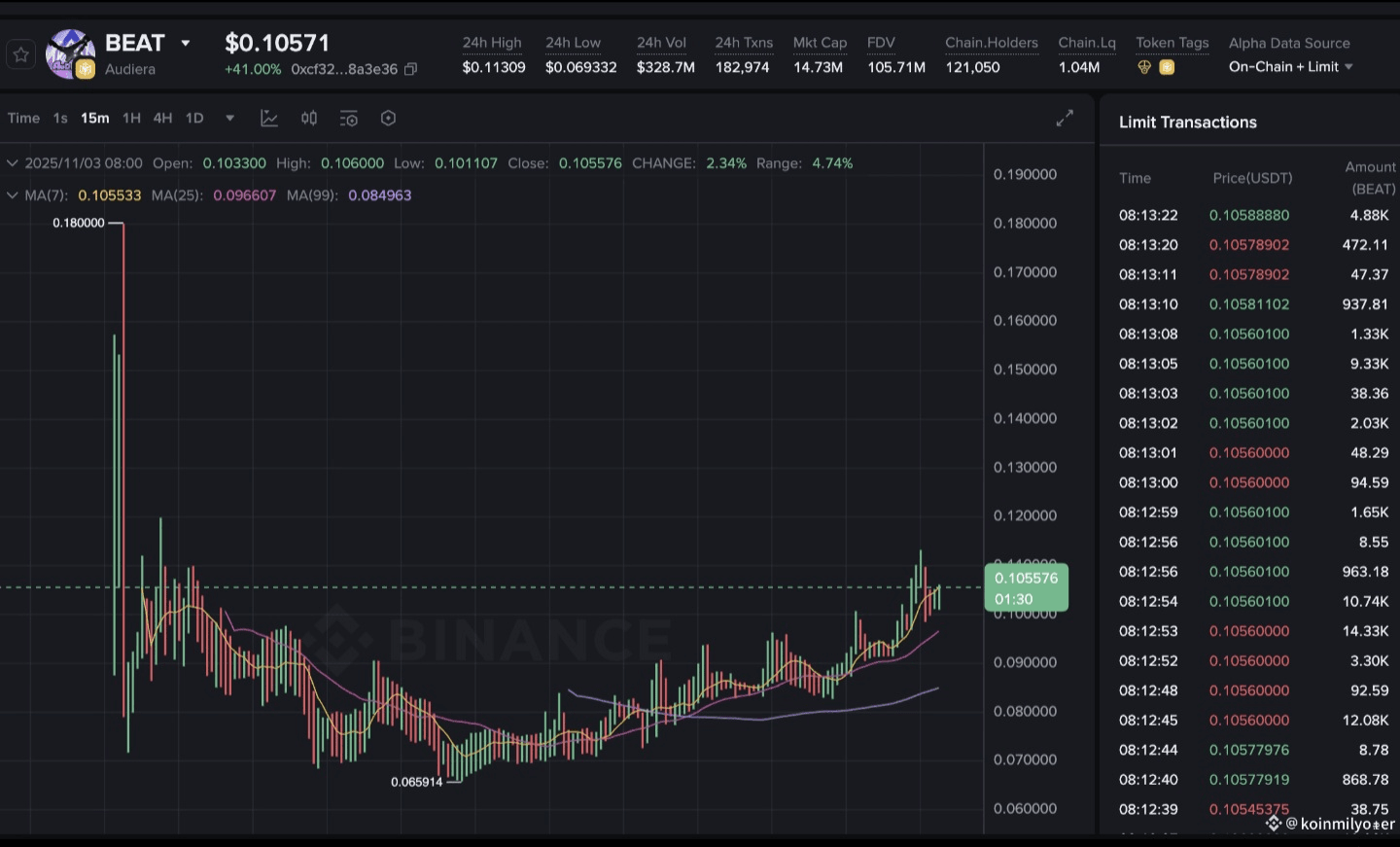
Task: Select the 08:13:10 transaction at 0.10581102
Action: [1253, 304]
